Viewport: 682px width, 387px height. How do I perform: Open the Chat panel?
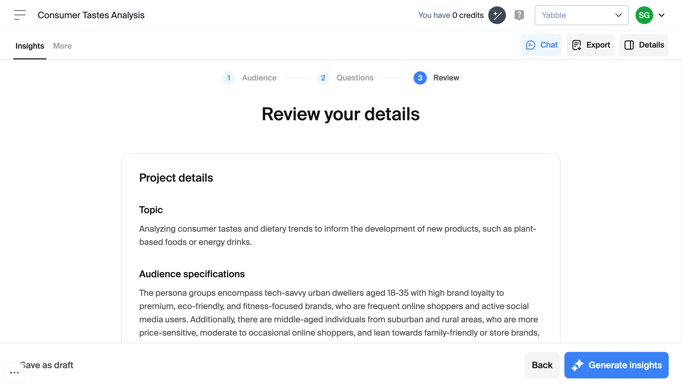point(541,45)
